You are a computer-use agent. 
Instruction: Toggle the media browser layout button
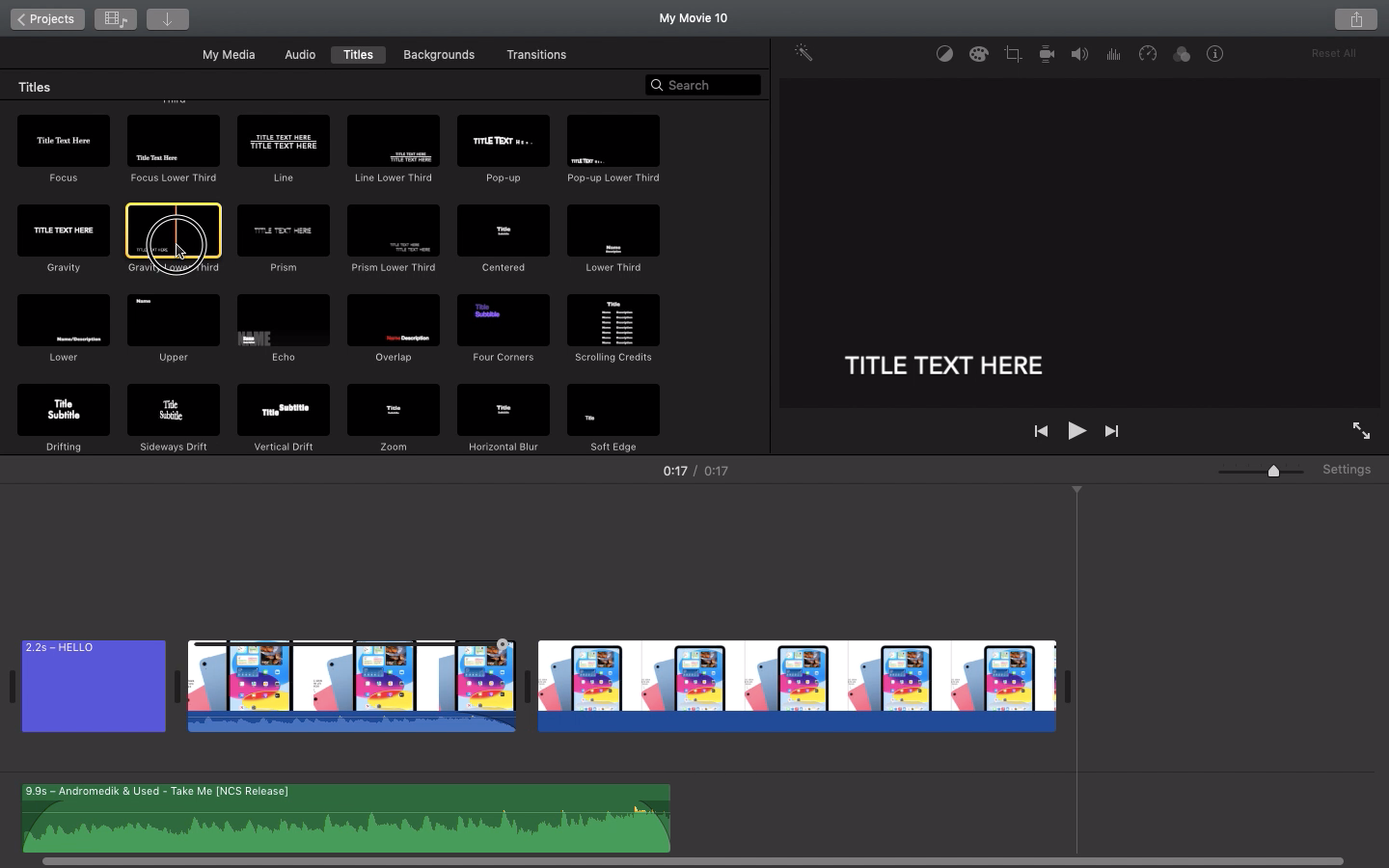pyautogui.click(x=116, y=19)
